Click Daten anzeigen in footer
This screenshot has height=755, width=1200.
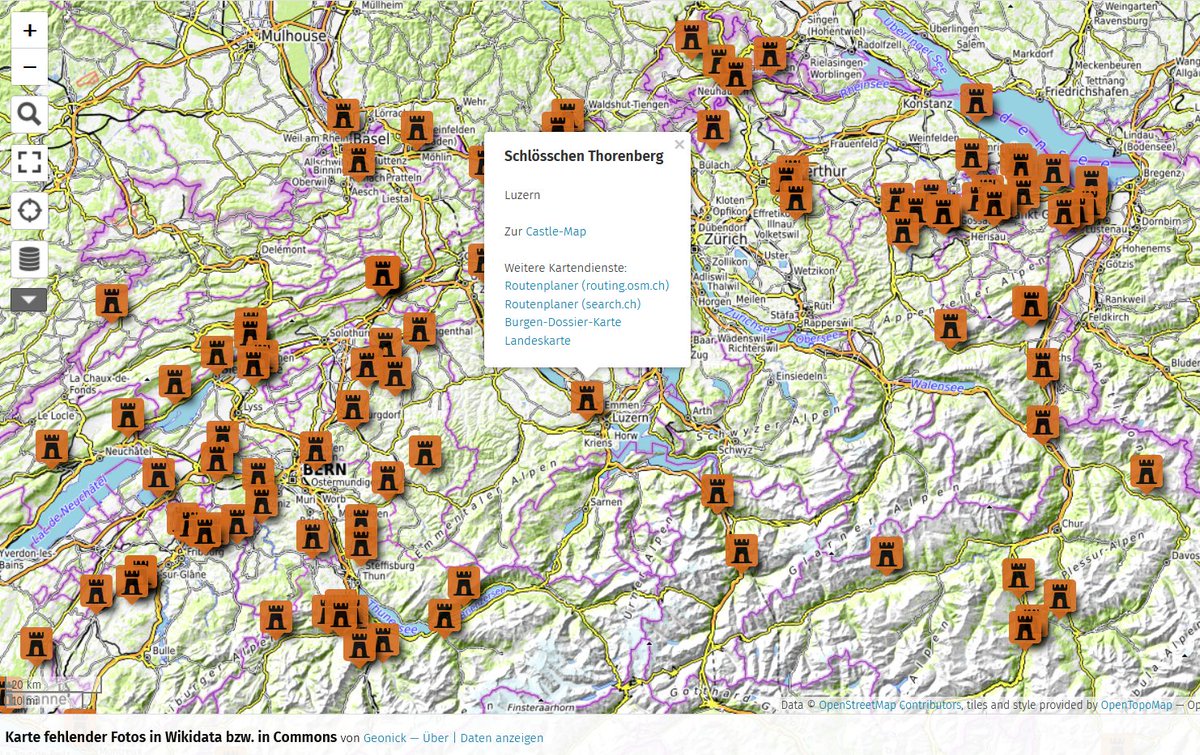[502, 738]
